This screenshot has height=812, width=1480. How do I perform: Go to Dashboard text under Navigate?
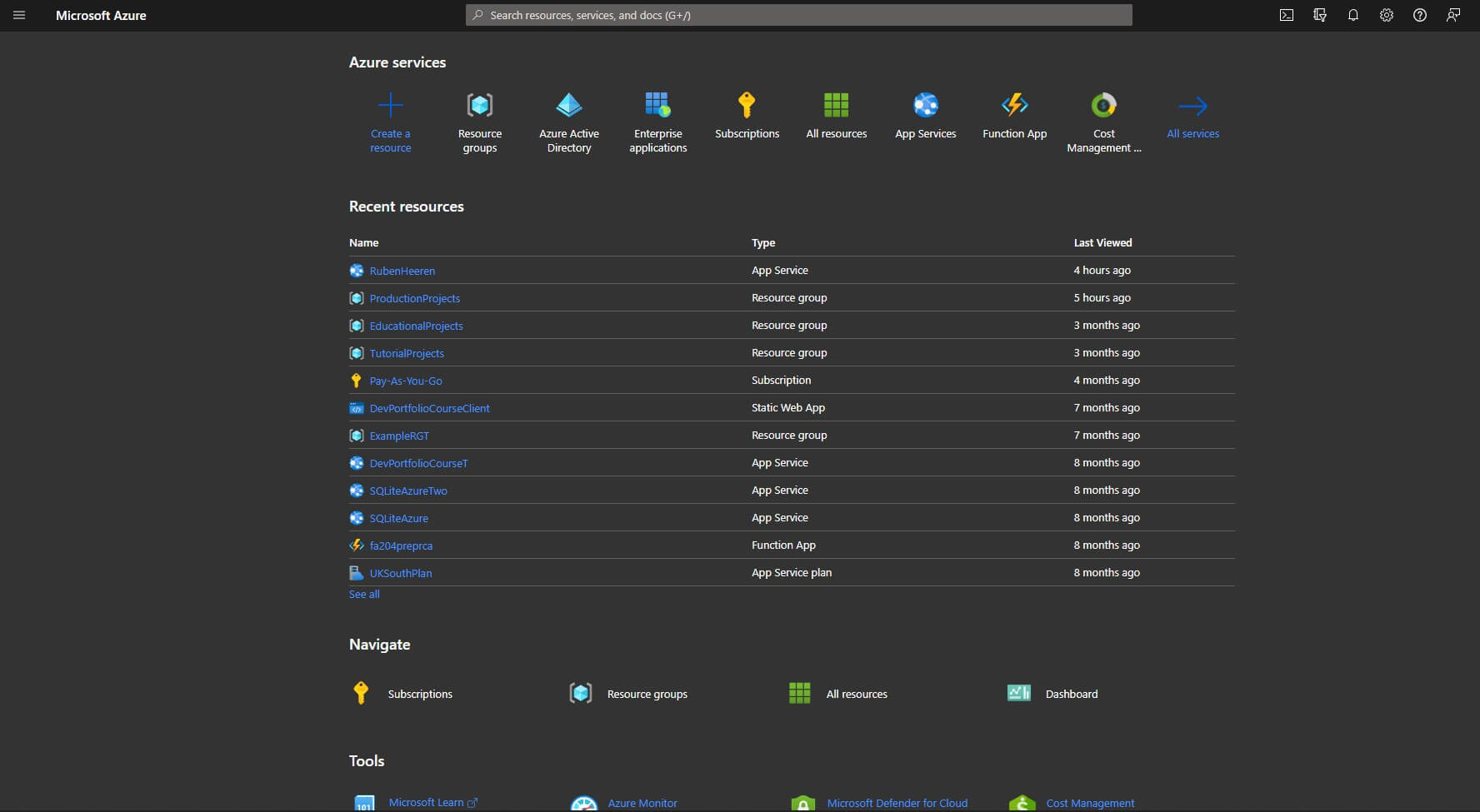tap(1072, 694)
